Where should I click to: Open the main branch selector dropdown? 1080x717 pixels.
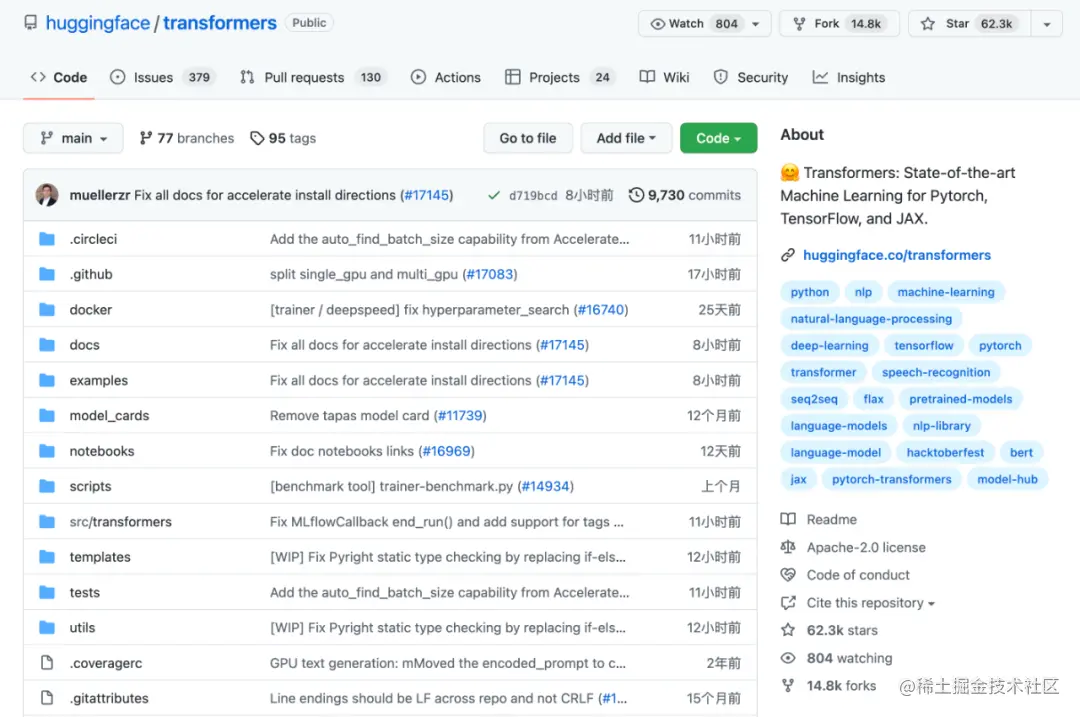click(x=73, y=138)
